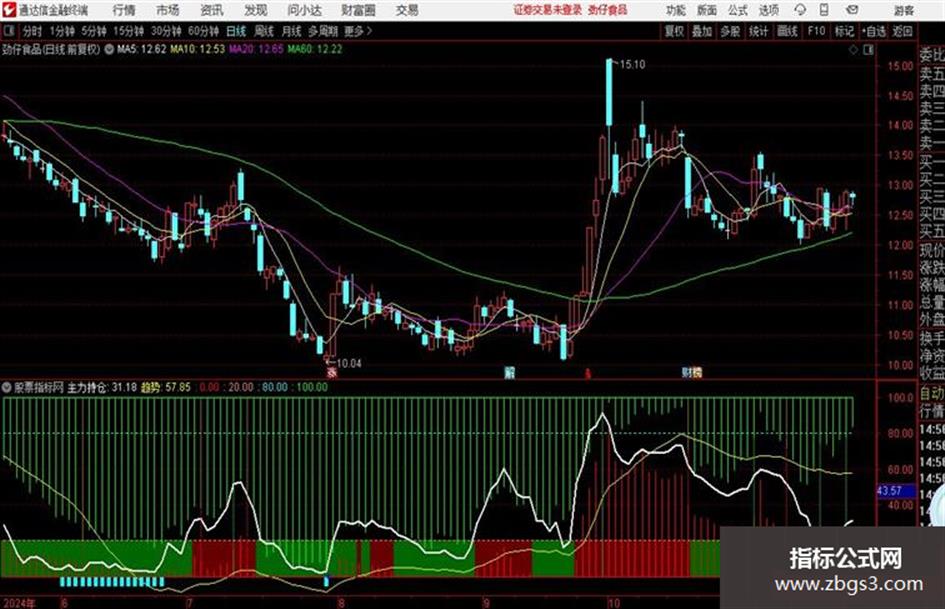Click the 15.10 high price label
The height and width of the screenshot is (609, 945).
[632, 65]
